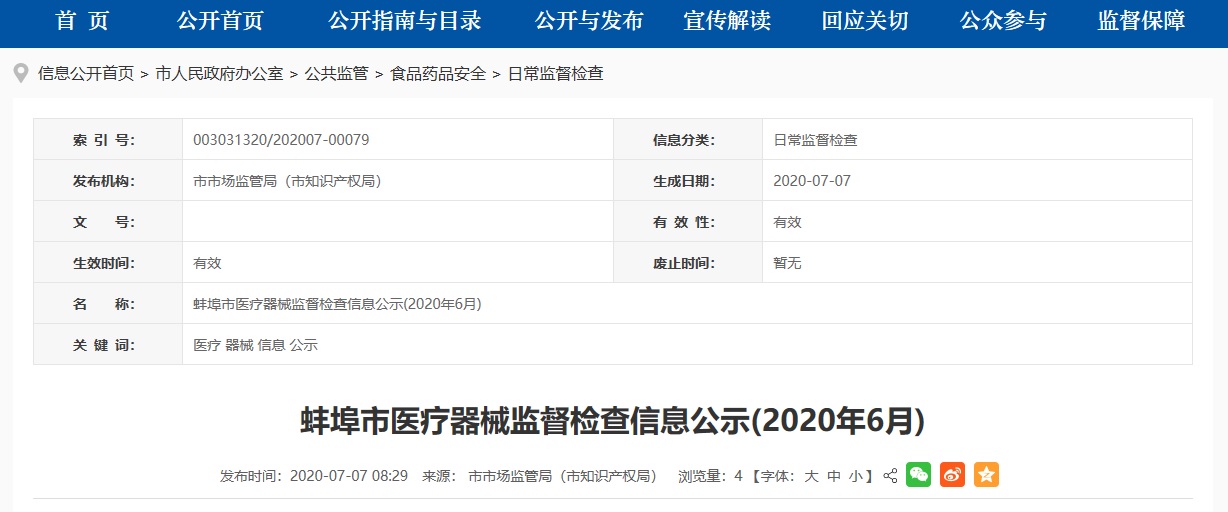This screenshot has width=1228, height=512.
Task: Open the 宣传解读 nav item
Action: pos(727,21)
